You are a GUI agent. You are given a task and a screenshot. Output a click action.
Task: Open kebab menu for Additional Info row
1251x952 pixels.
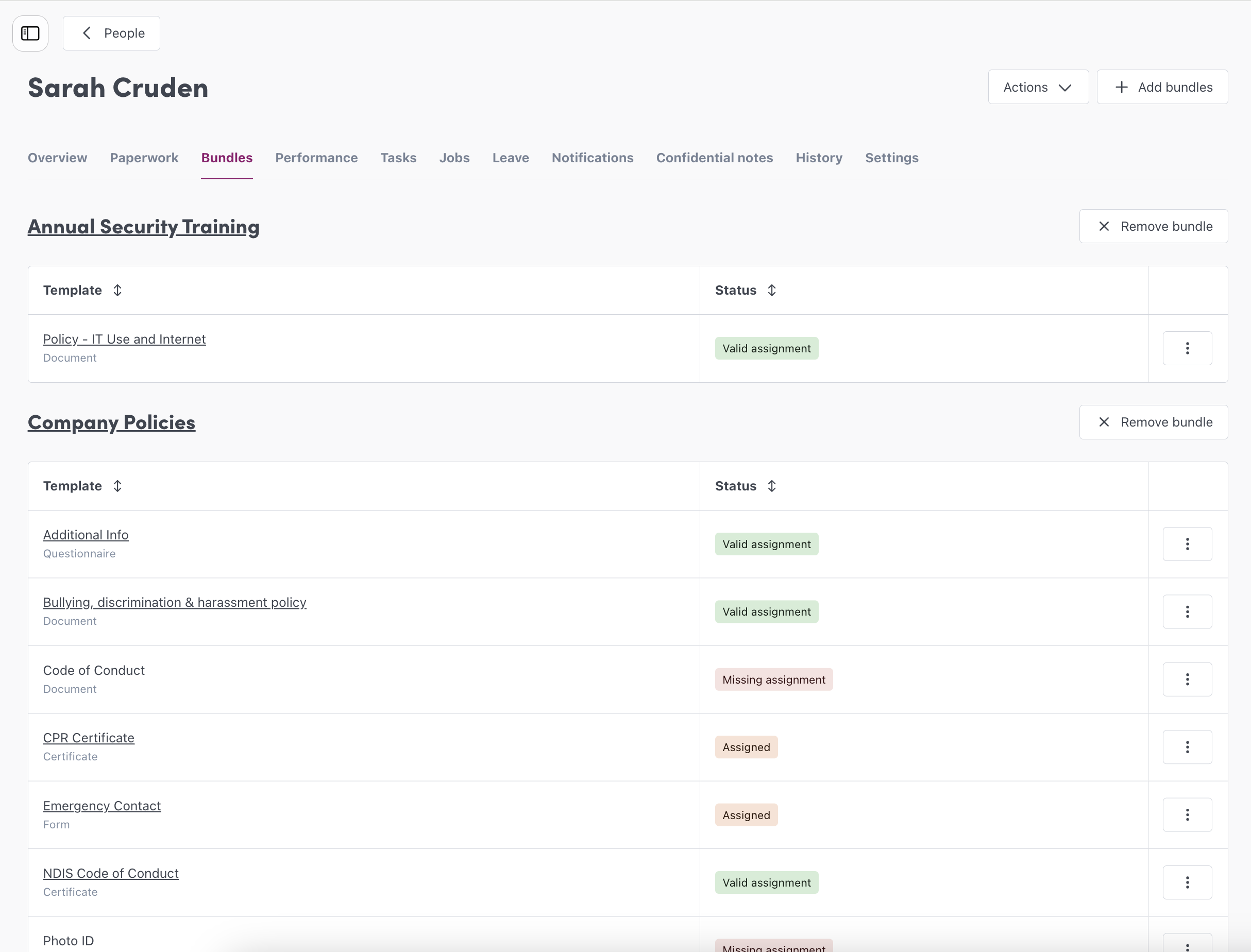(x=1187, y=544)
